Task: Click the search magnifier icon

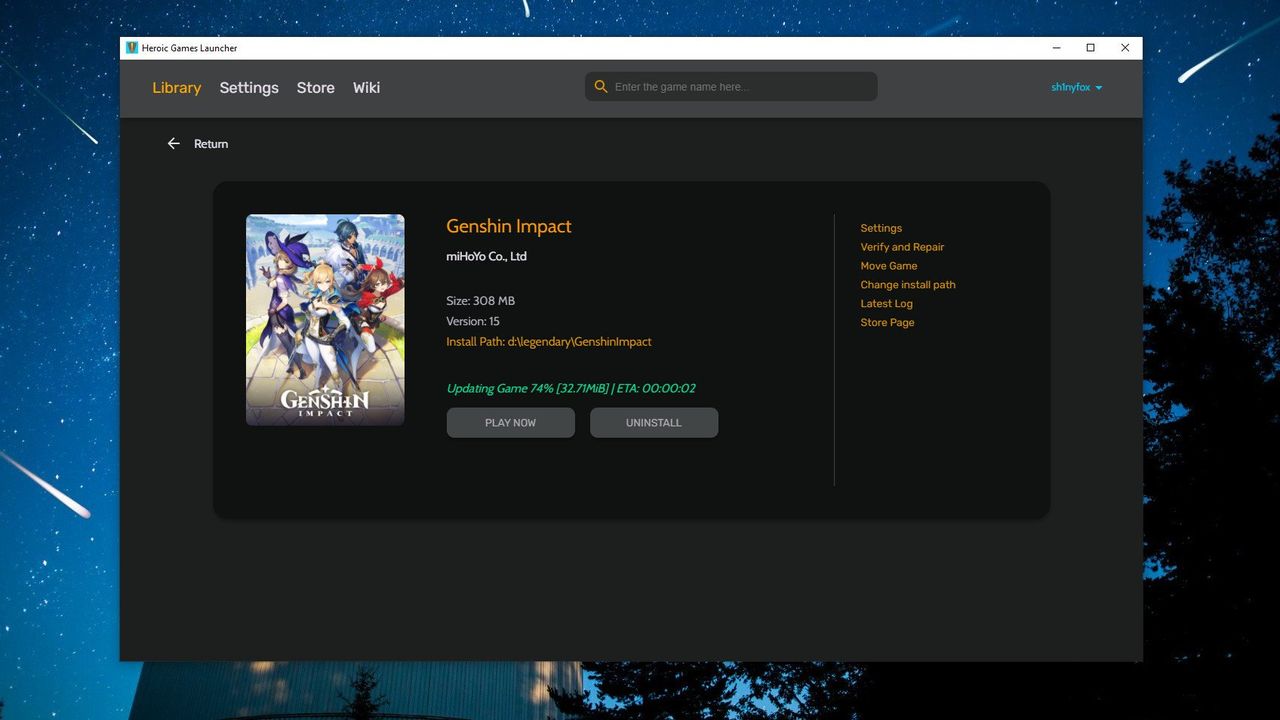Action: (x=601, y=87)
